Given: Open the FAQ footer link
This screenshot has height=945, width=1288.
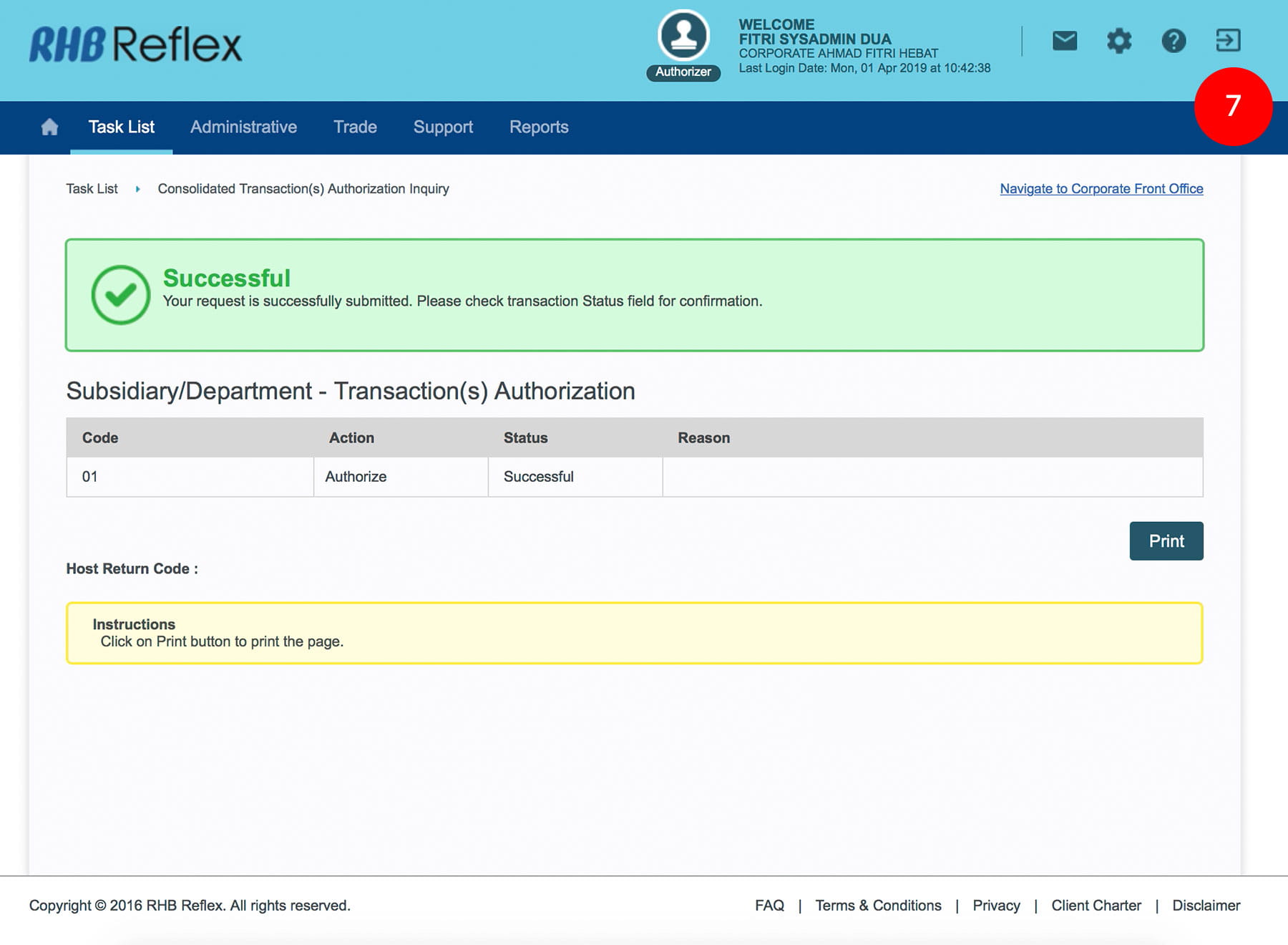Looking at the screenshot, I should point(769,906).
